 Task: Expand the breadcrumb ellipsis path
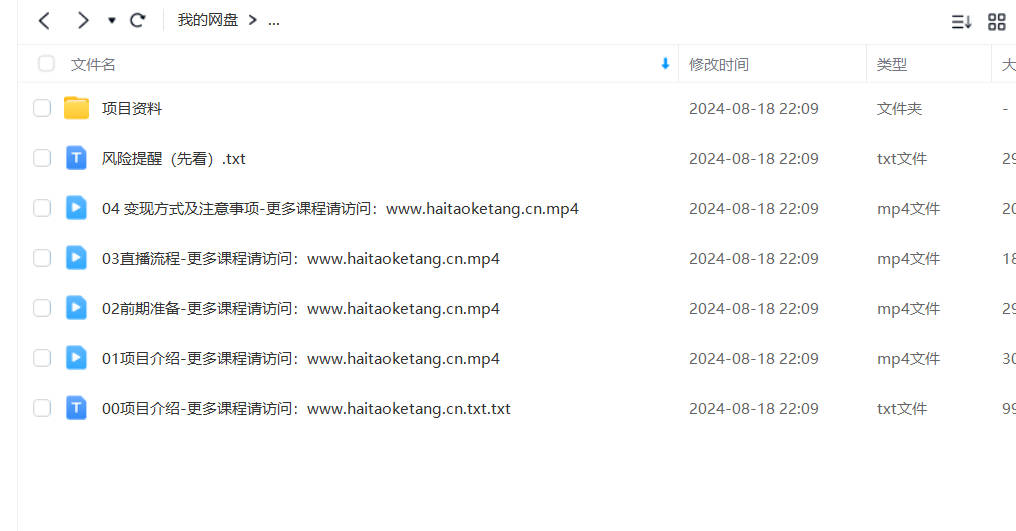coord(273,21)
